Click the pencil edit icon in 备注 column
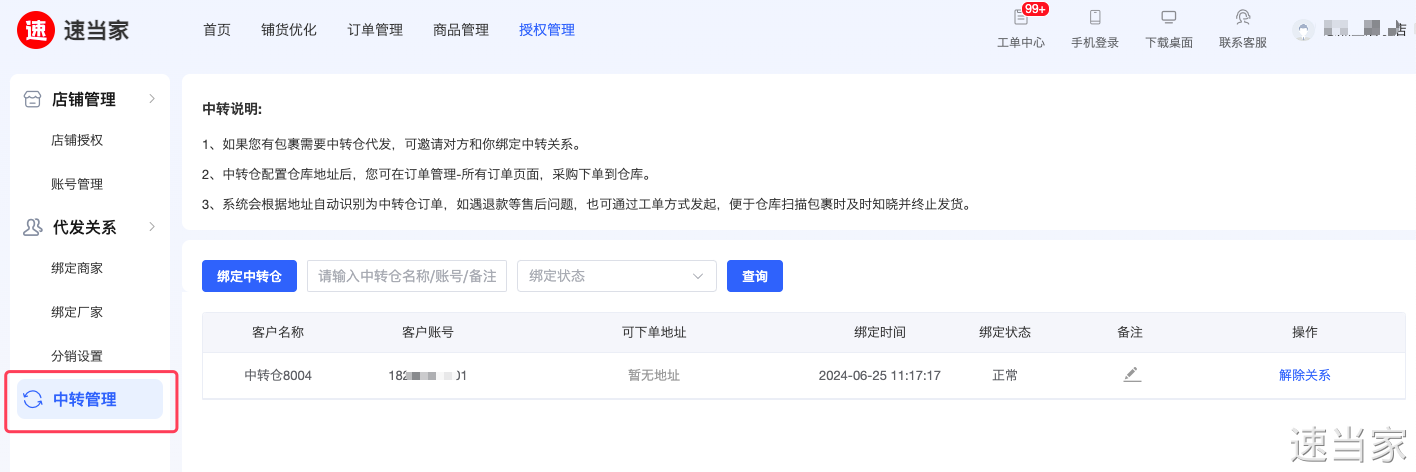Image resolution: width=1416 pixels, height=472 pixels. pos(1131,375)
